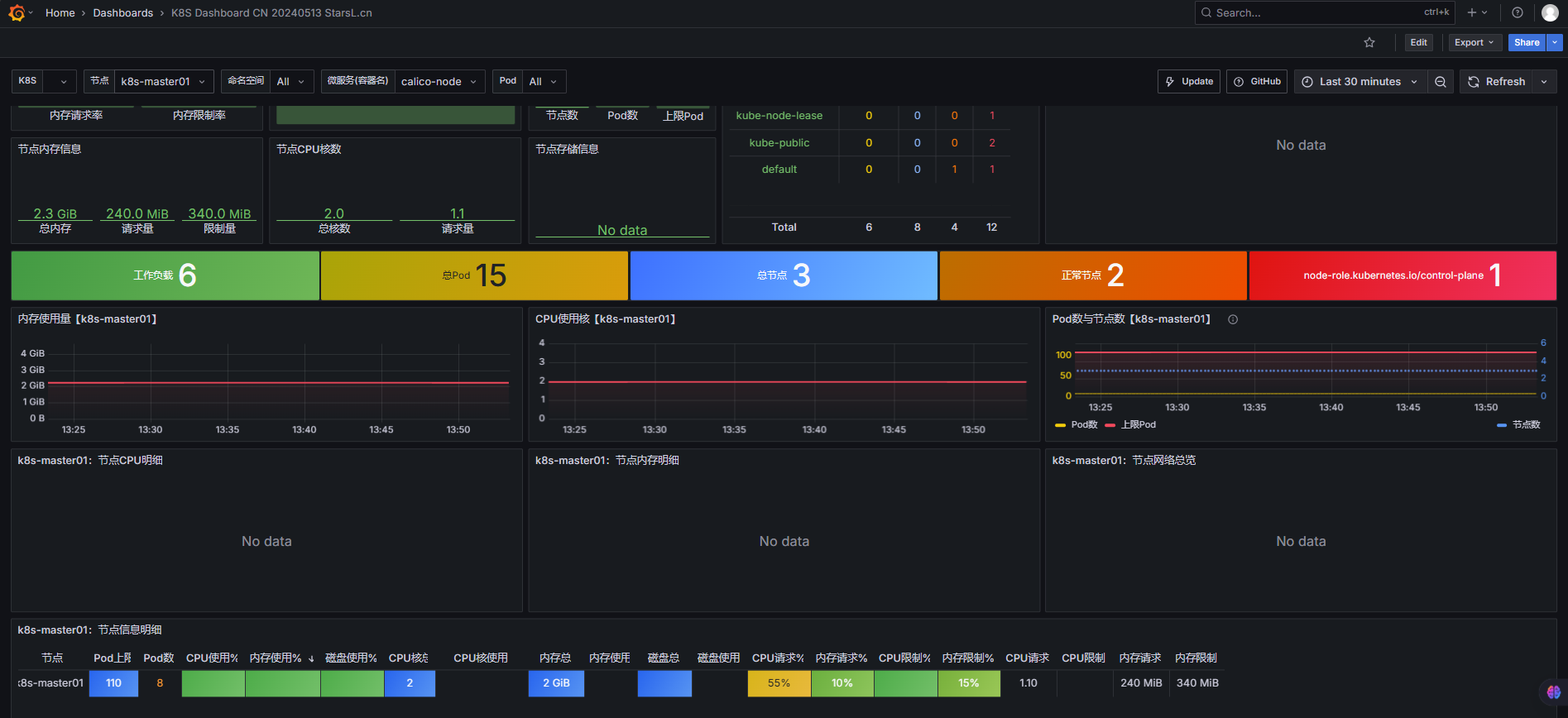
Task: Sort by 内存使用% column arrow
Action: (311, 658)
